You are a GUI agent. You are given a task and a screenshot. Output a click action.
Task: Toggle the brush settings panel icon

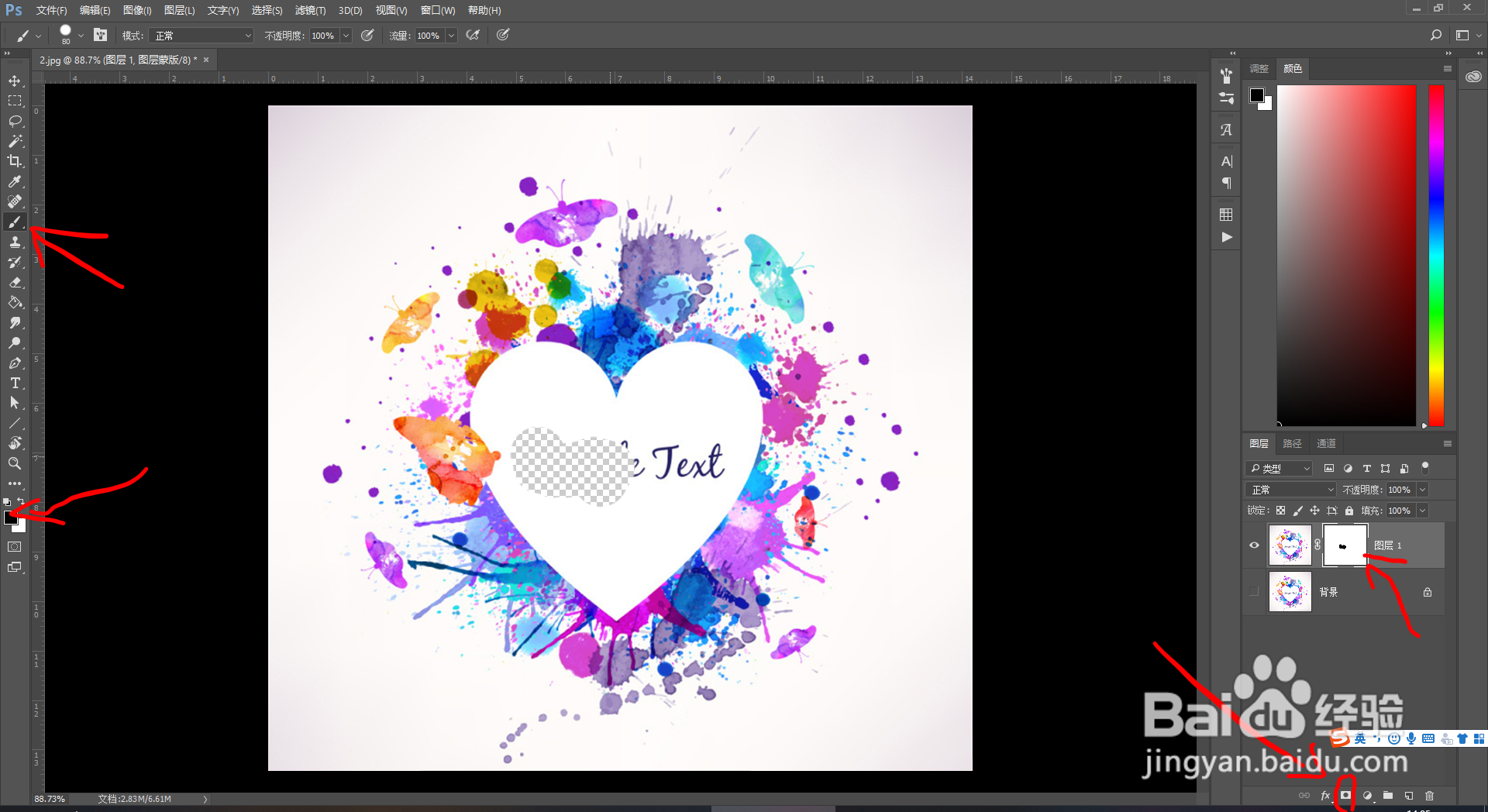click(x=100, y=35)
